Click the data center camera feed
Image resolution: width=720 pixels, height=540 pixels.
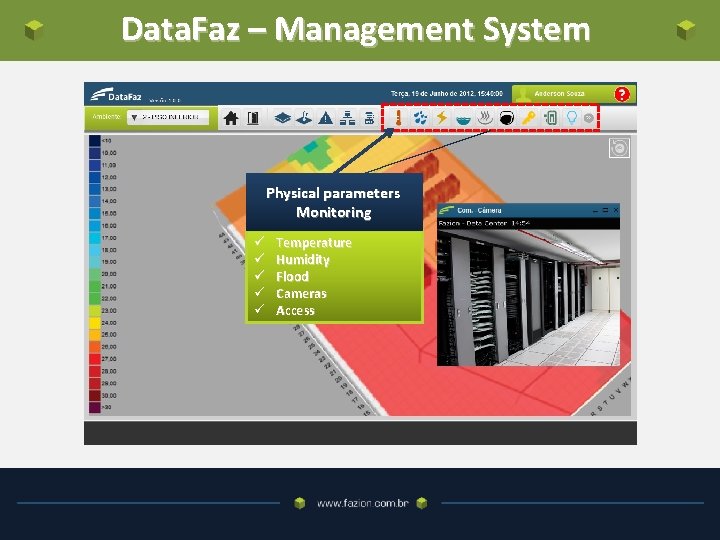pyautogui.click(x=529, y=298)
